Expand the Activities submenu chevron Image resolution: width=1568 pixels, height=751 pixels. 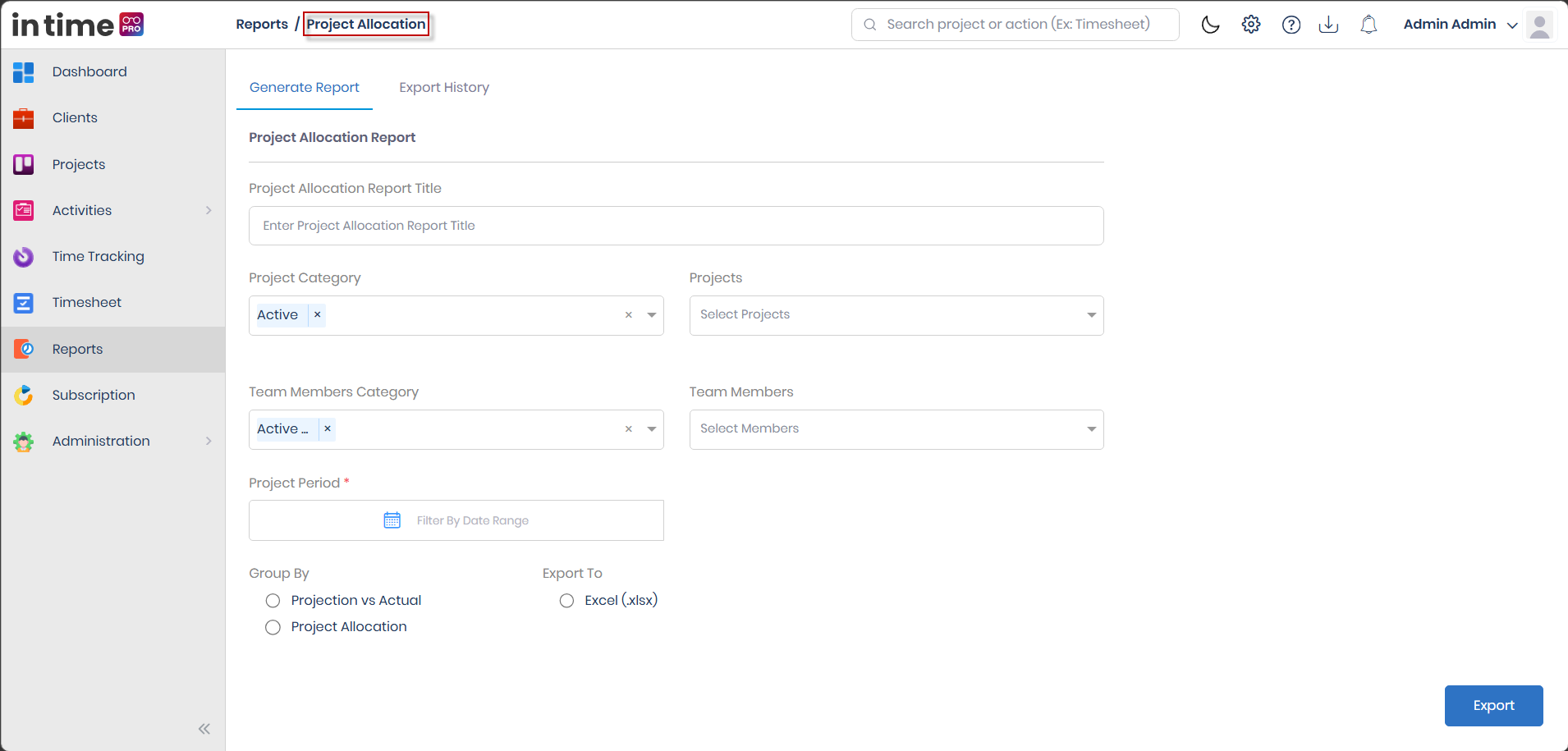209,210
